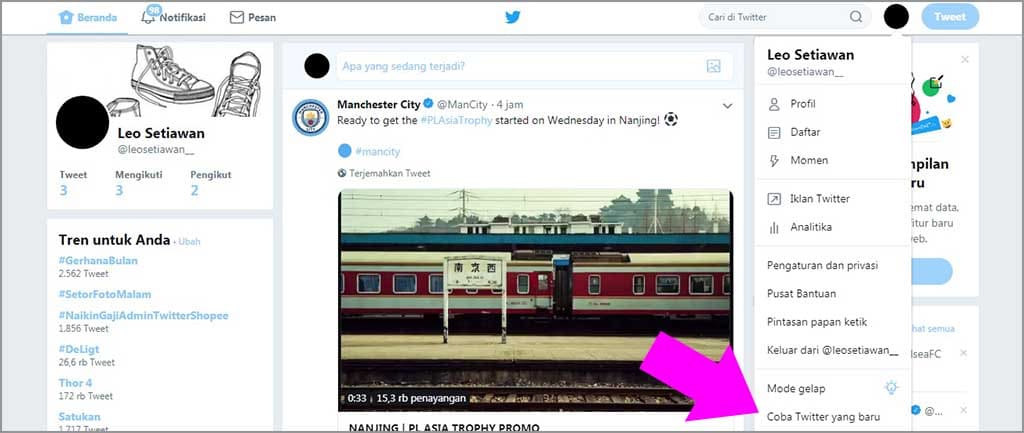Click the Apa yang sedang terjadi field

pyautogui.click(x=520, y=67)
